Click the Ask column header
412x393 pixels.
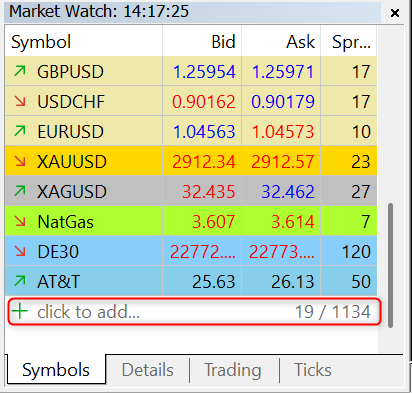[281, 41]
